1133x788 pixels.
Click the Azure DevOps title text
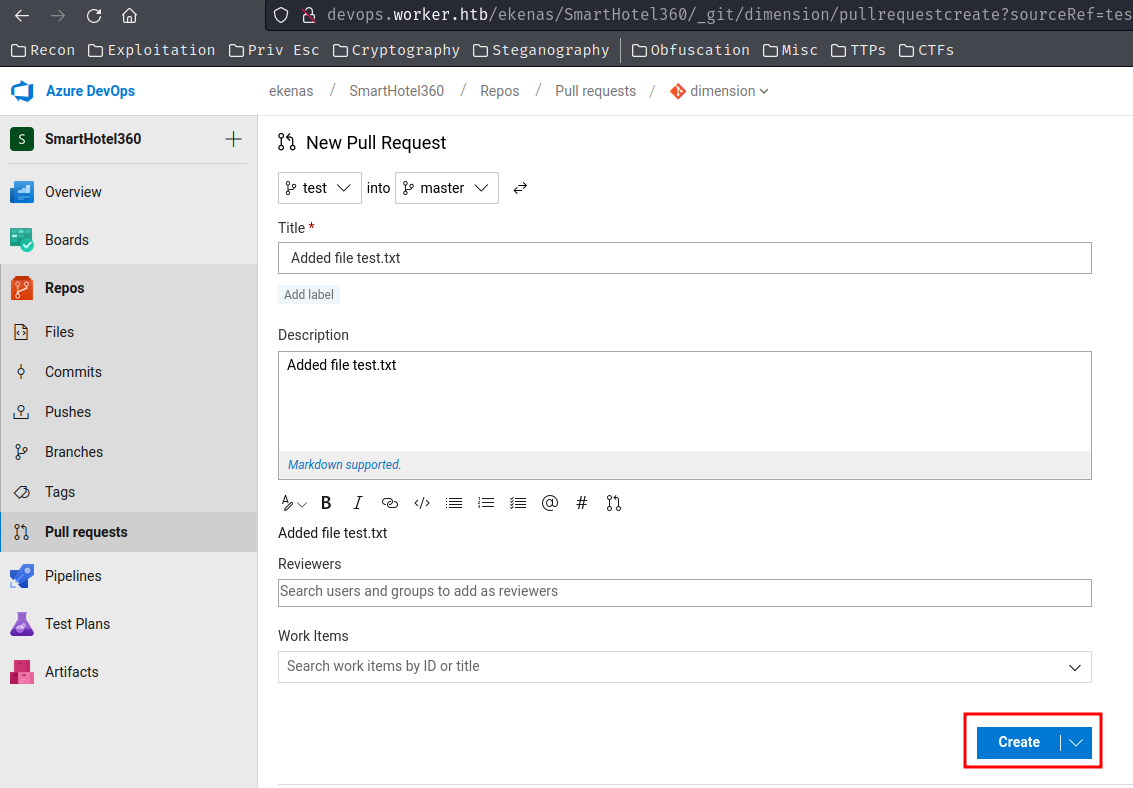coord(90,91)
